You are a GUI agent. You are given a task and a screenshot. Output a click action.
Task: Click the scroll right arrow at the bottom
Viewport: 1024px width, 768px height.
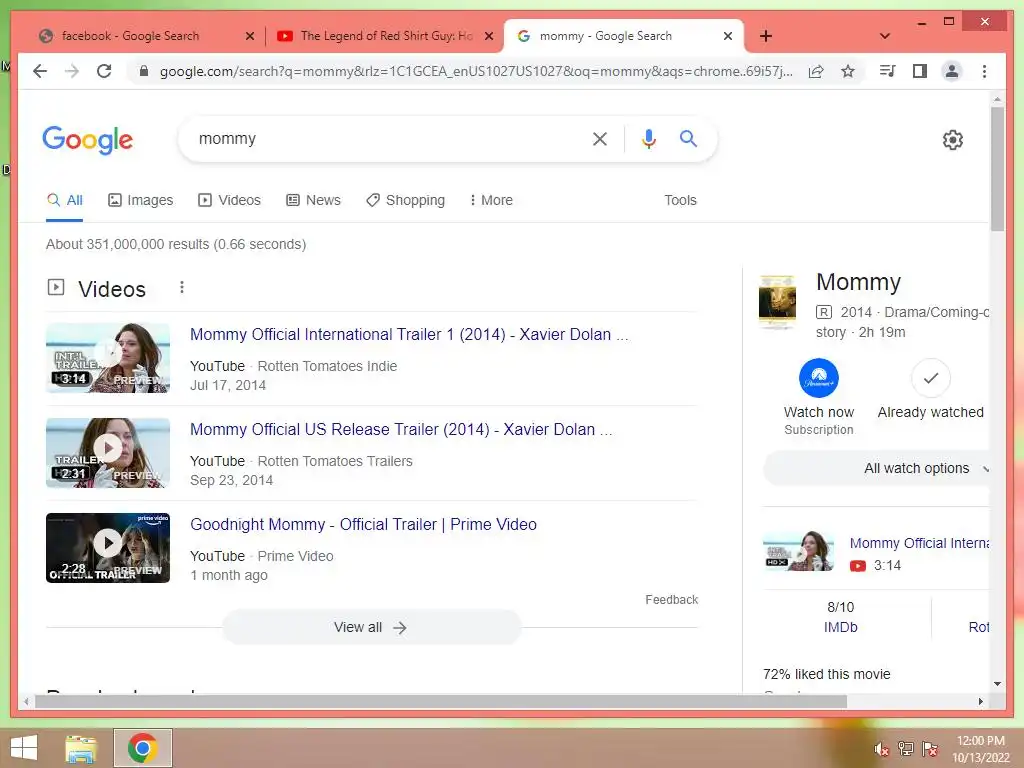[x=980, y=701]
